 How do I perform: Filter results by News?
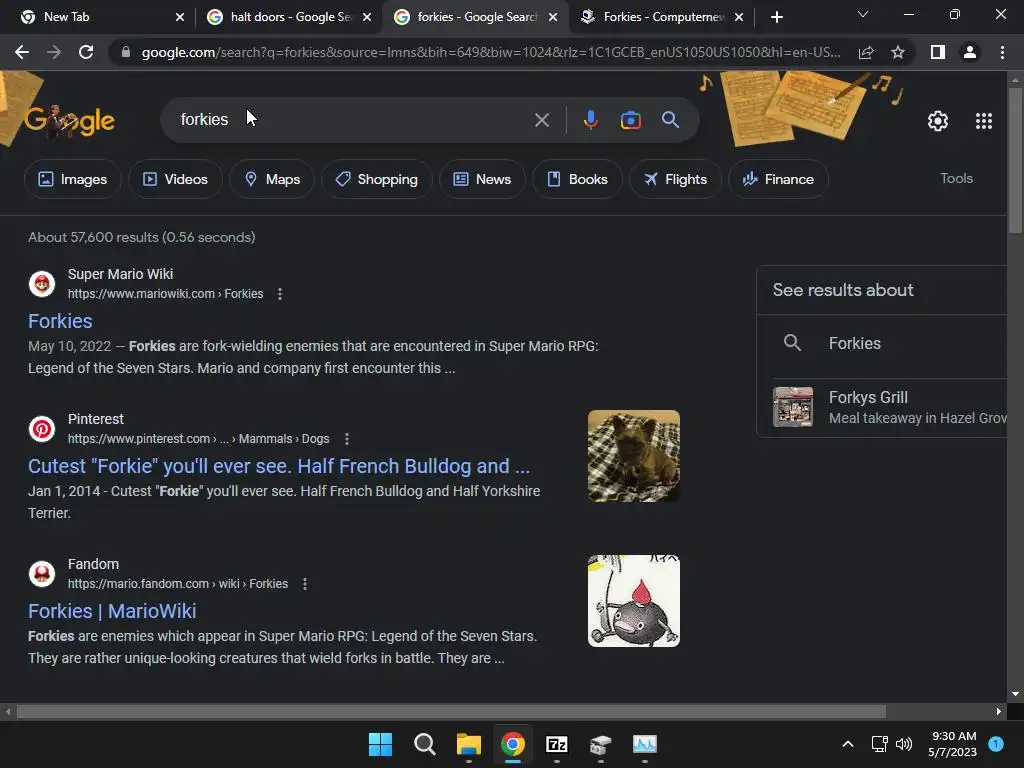pyautogui.click(x=482, y=179)
